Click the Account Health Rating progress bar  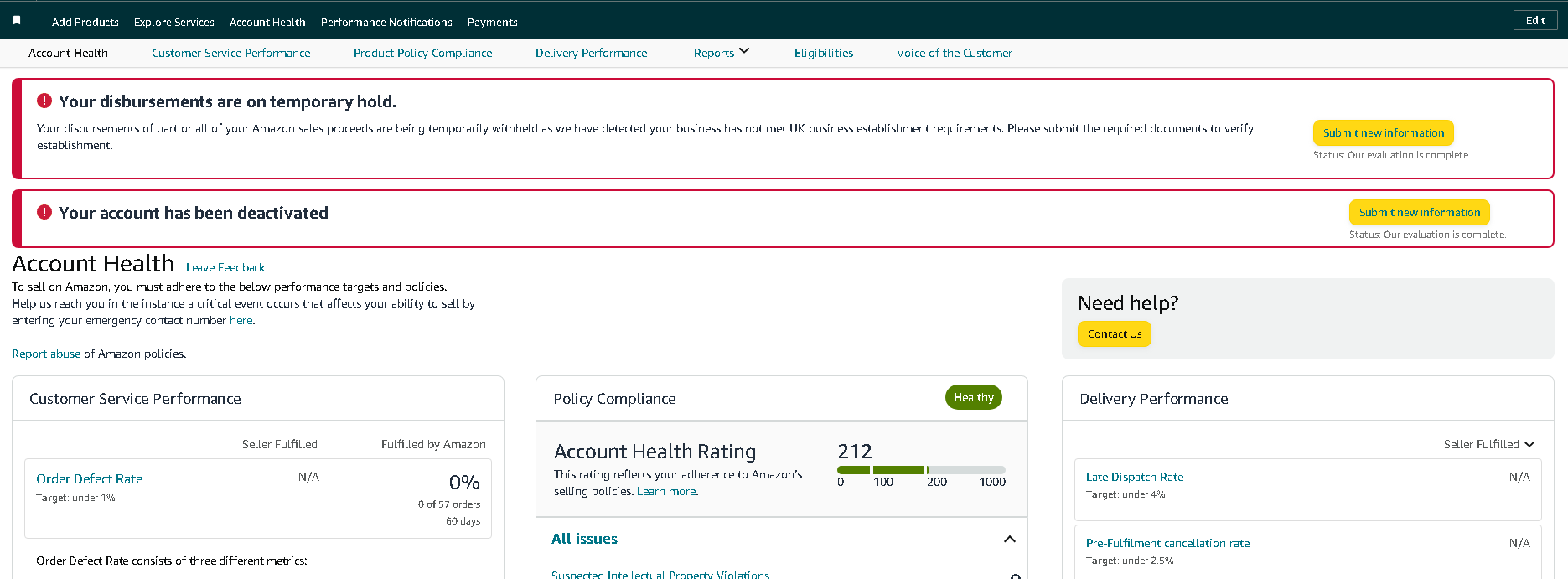point(921,470)
